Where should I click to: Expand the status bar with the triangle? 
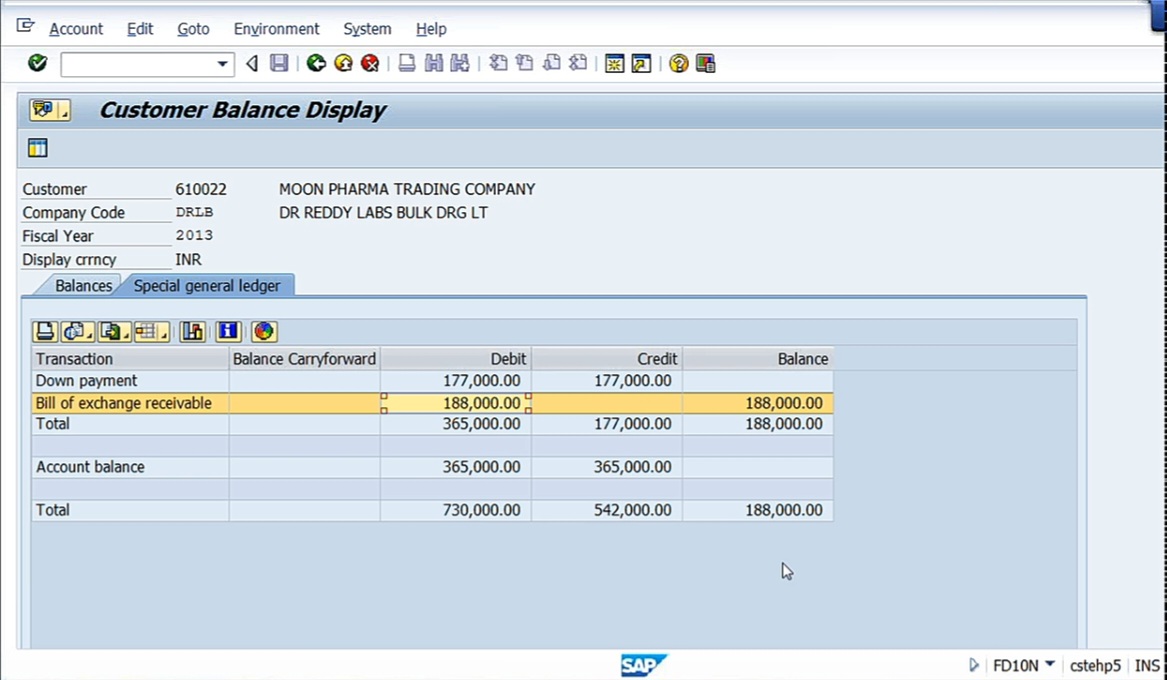973,665
